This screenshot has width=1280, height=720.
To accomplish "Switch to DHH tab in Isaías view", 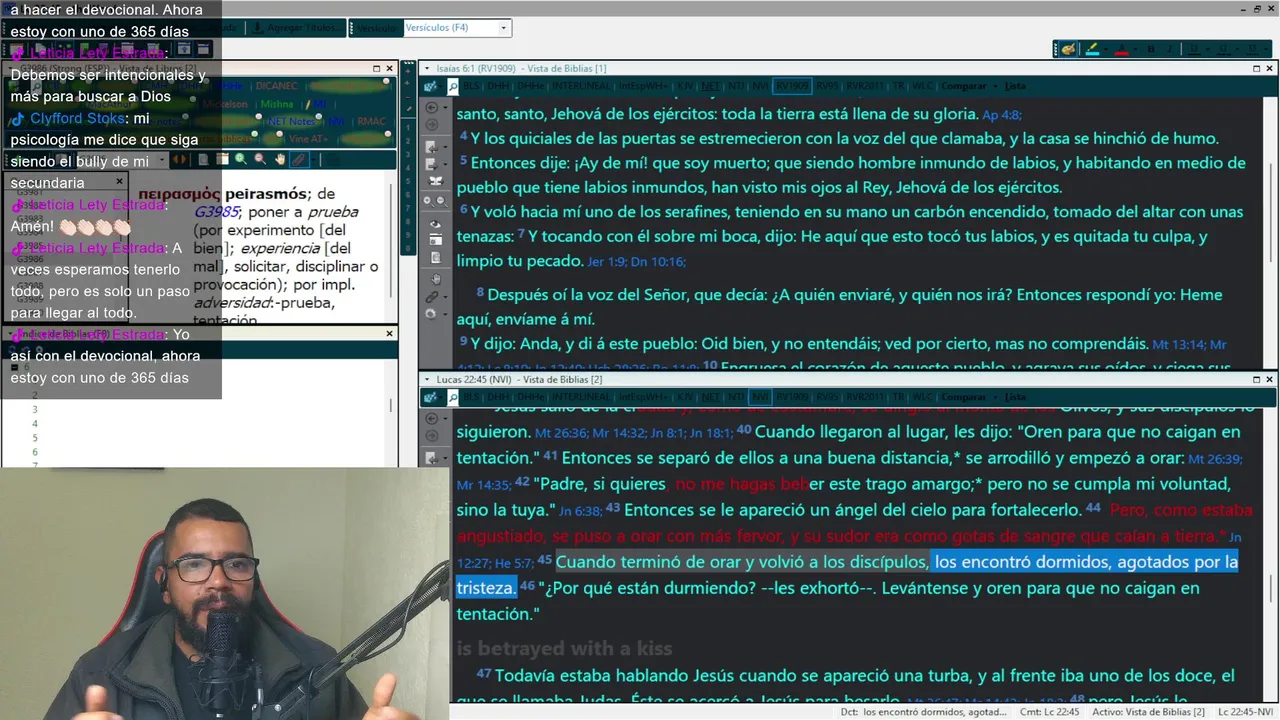I will tap(497, 86).
